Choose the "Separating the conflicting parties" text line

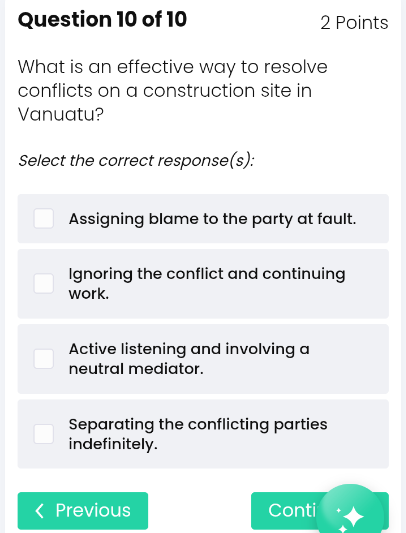(x=198, y=425)
